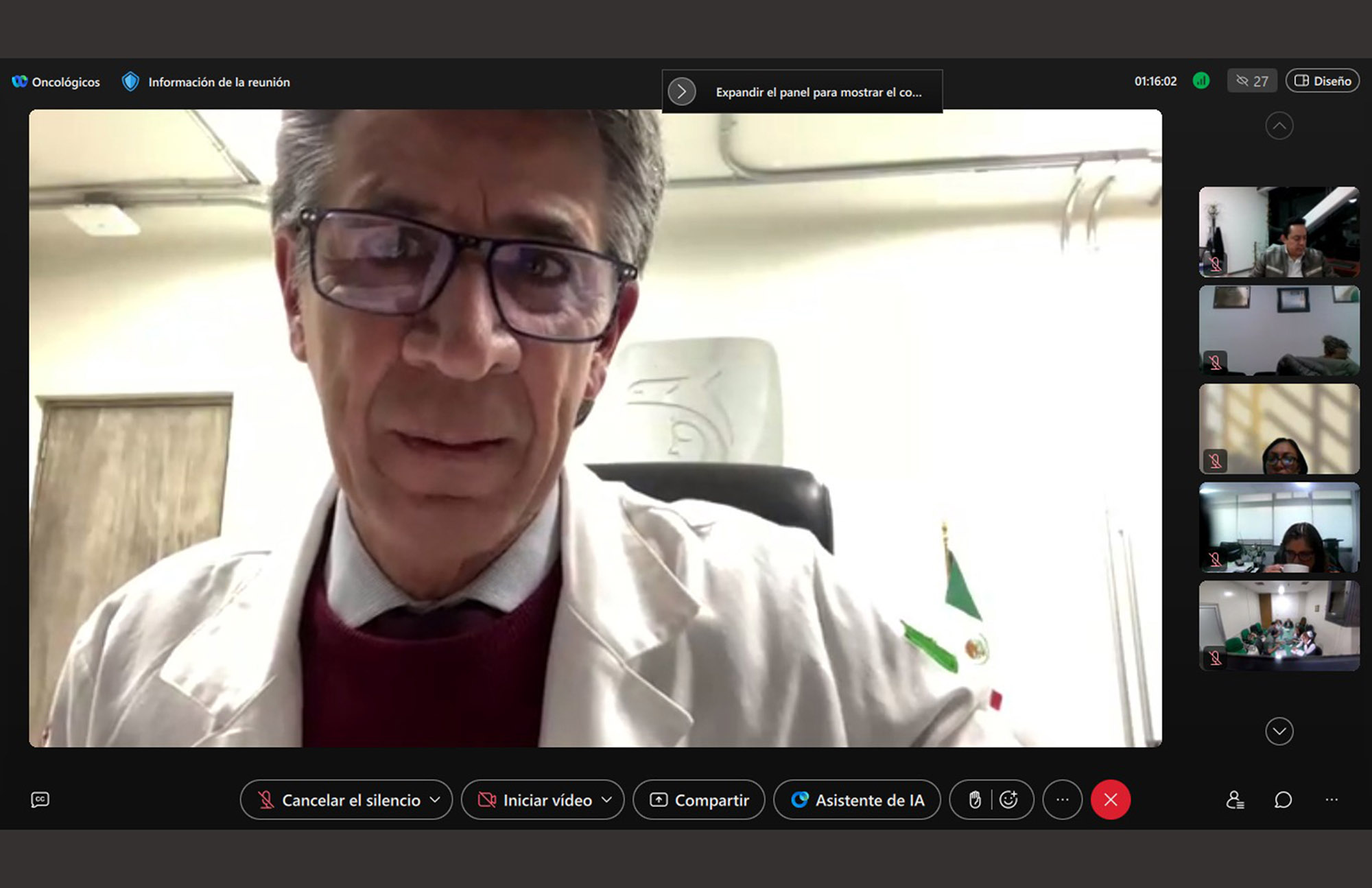Select the top participant video thumbnail
1372x888 pixels.
[1279, 232]
